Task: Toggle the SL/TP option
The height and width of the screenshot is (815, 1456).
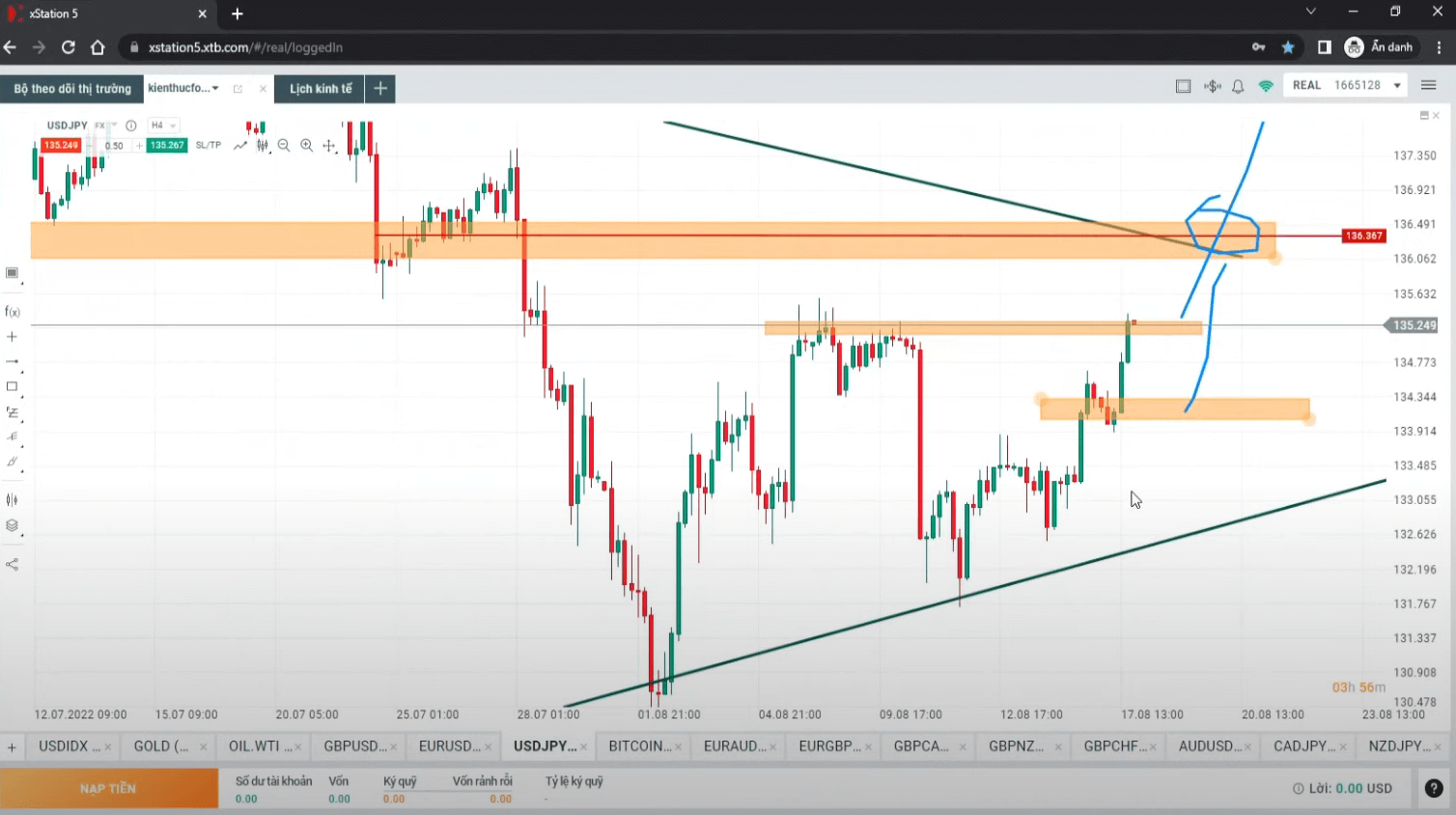Action: pyautogui.click(x=209, y=146)
